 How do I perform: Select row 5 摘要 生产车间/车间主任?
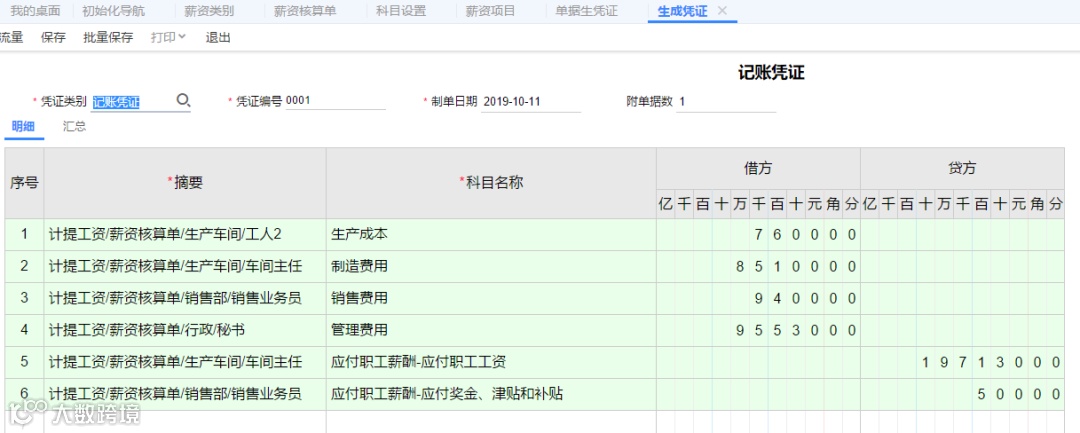point(185,362)
